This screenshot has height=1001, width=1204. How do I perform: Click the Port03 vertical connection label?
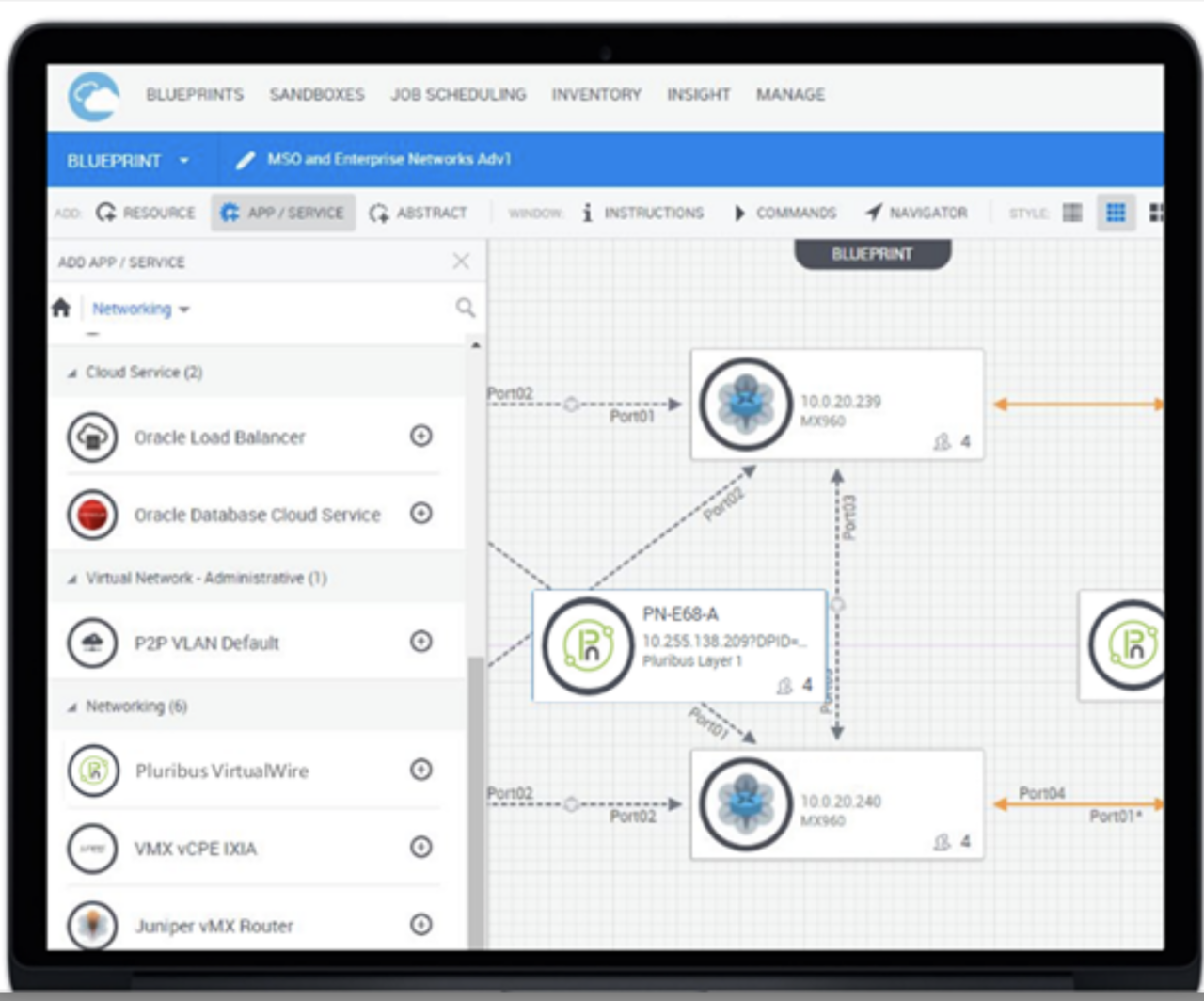point(848,516)
